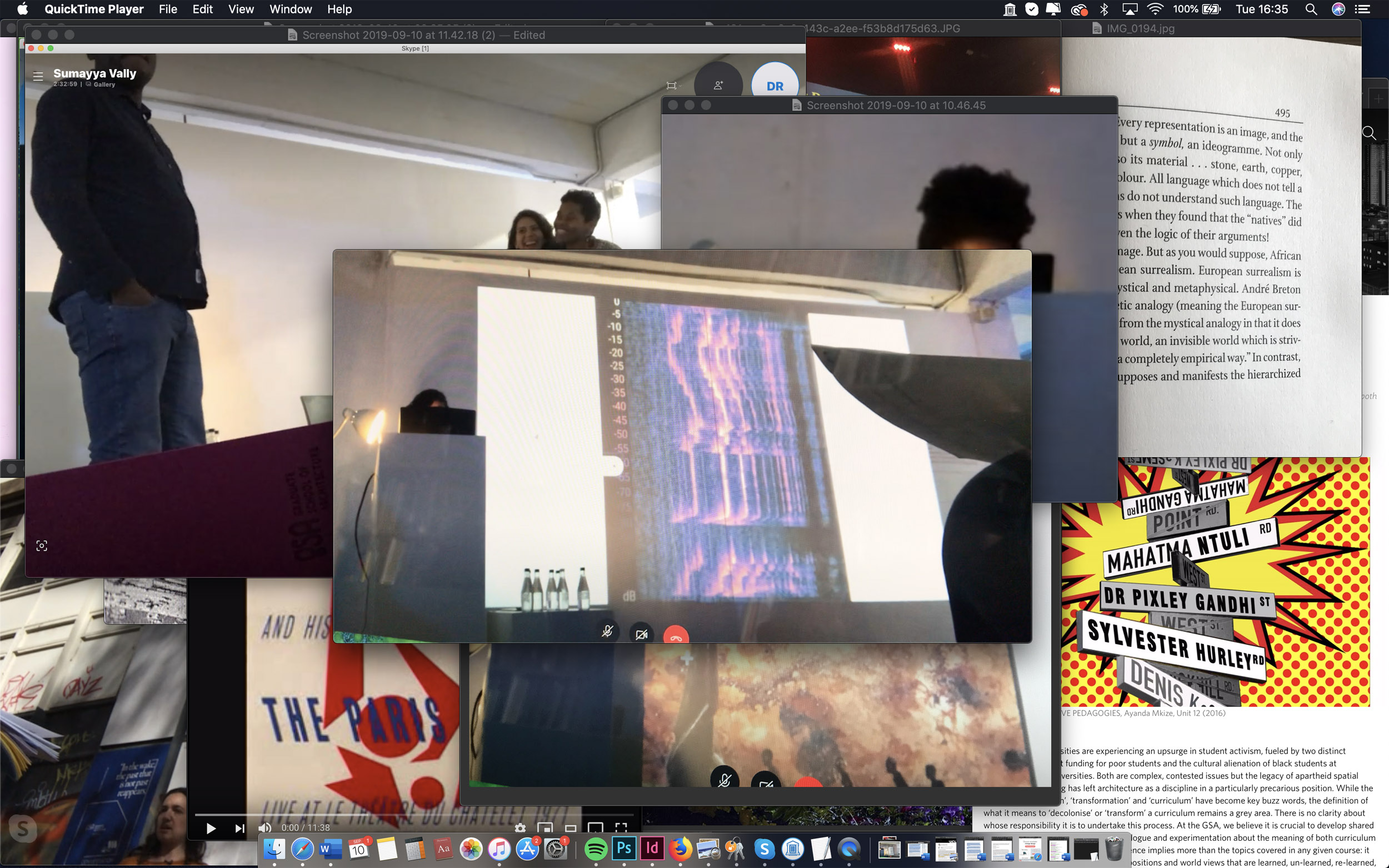Click the DR participant avatar
The height and width of the screenshot is (868, 1389).
click(x=774, y=86)
